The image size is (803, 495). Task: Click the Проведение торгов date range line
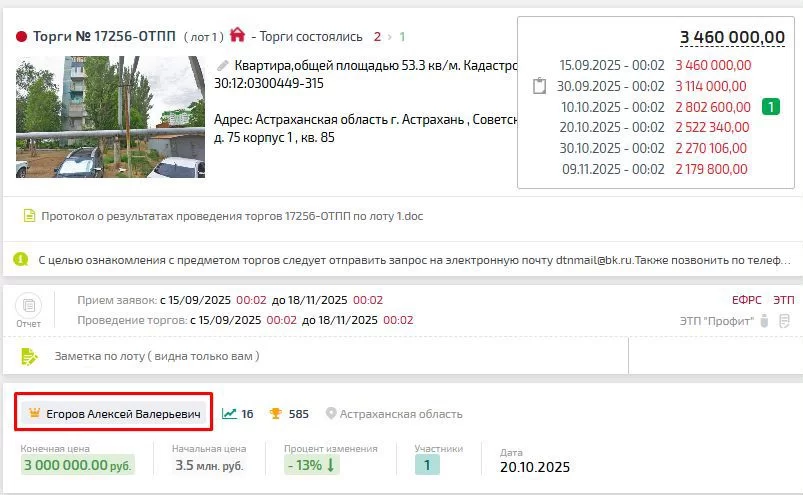coord(245,320)
